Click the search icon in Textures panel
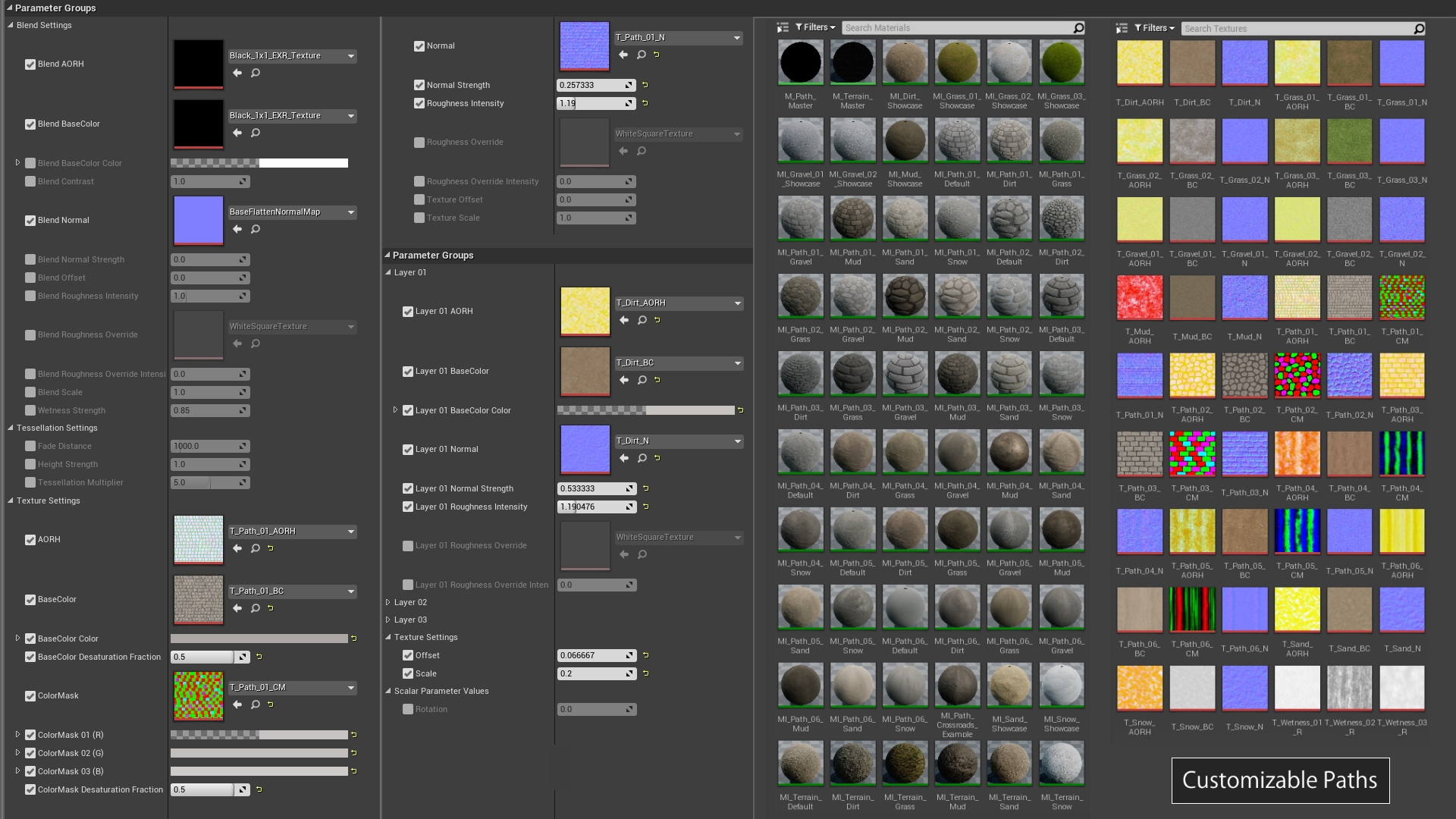 1421,27
